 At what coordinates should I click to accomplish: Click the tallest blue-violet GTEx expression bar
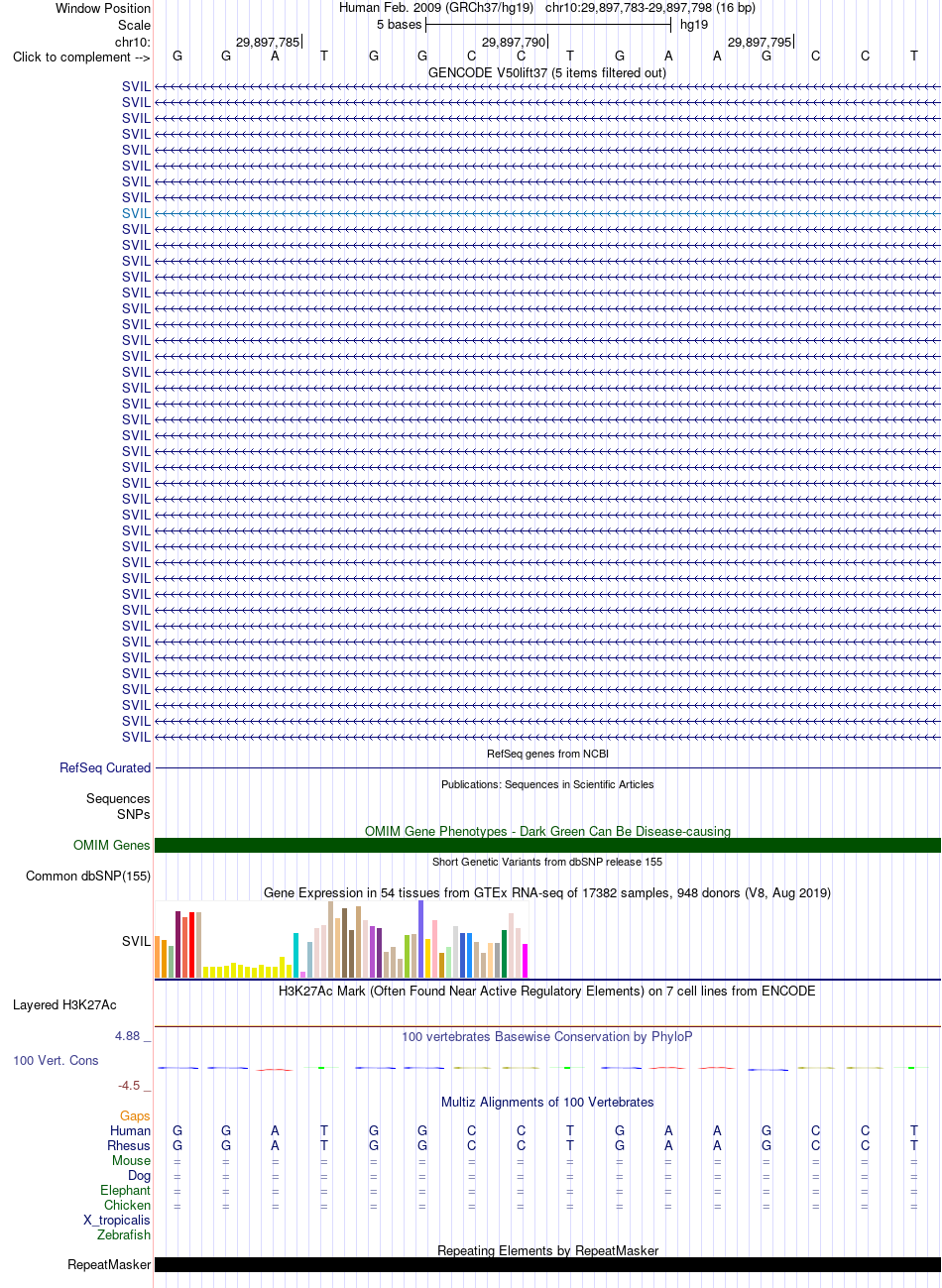click(x=421, y=939)
